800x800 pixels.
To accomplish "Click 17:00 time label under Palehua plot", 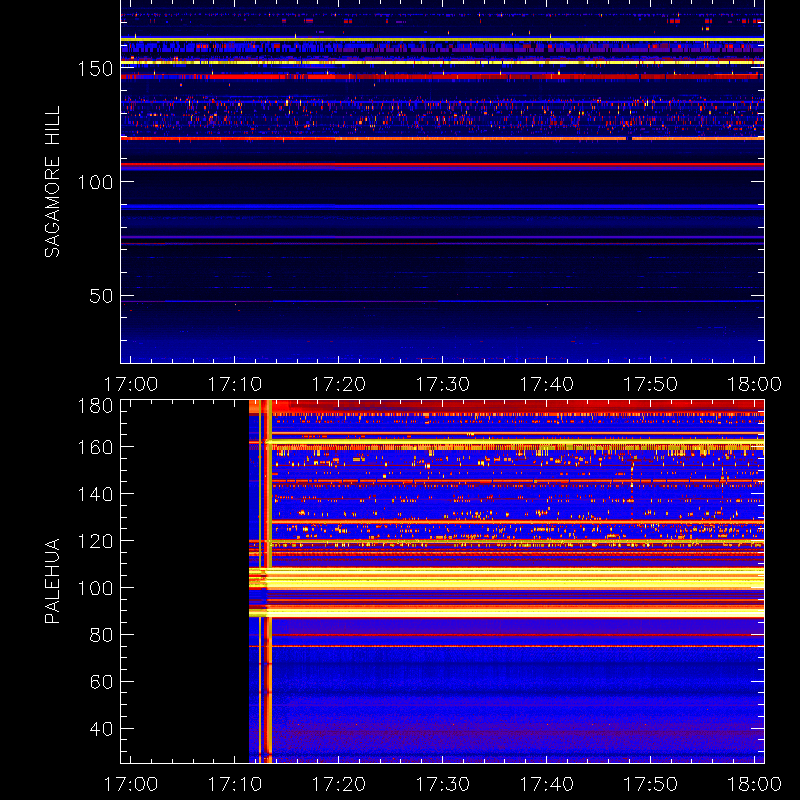I will click(131, 784).
